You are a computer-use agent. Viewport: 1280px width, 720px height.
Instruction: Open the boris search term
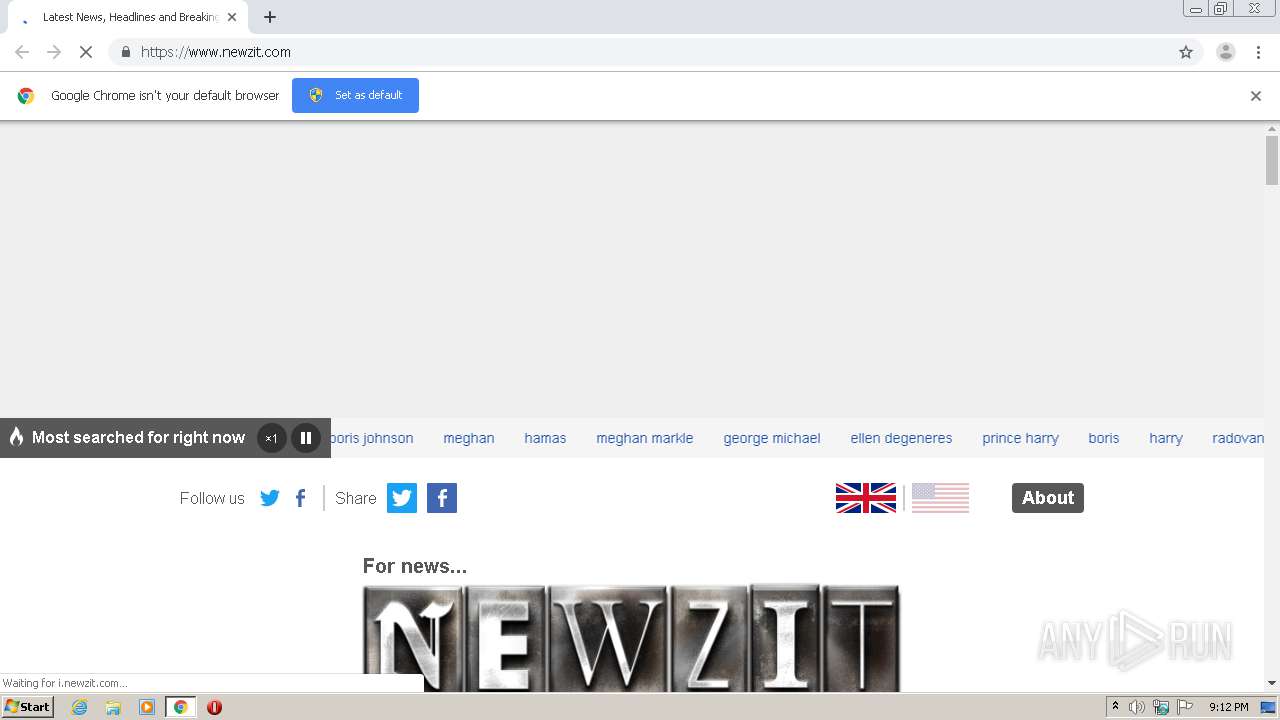(x=1104, y=438)
